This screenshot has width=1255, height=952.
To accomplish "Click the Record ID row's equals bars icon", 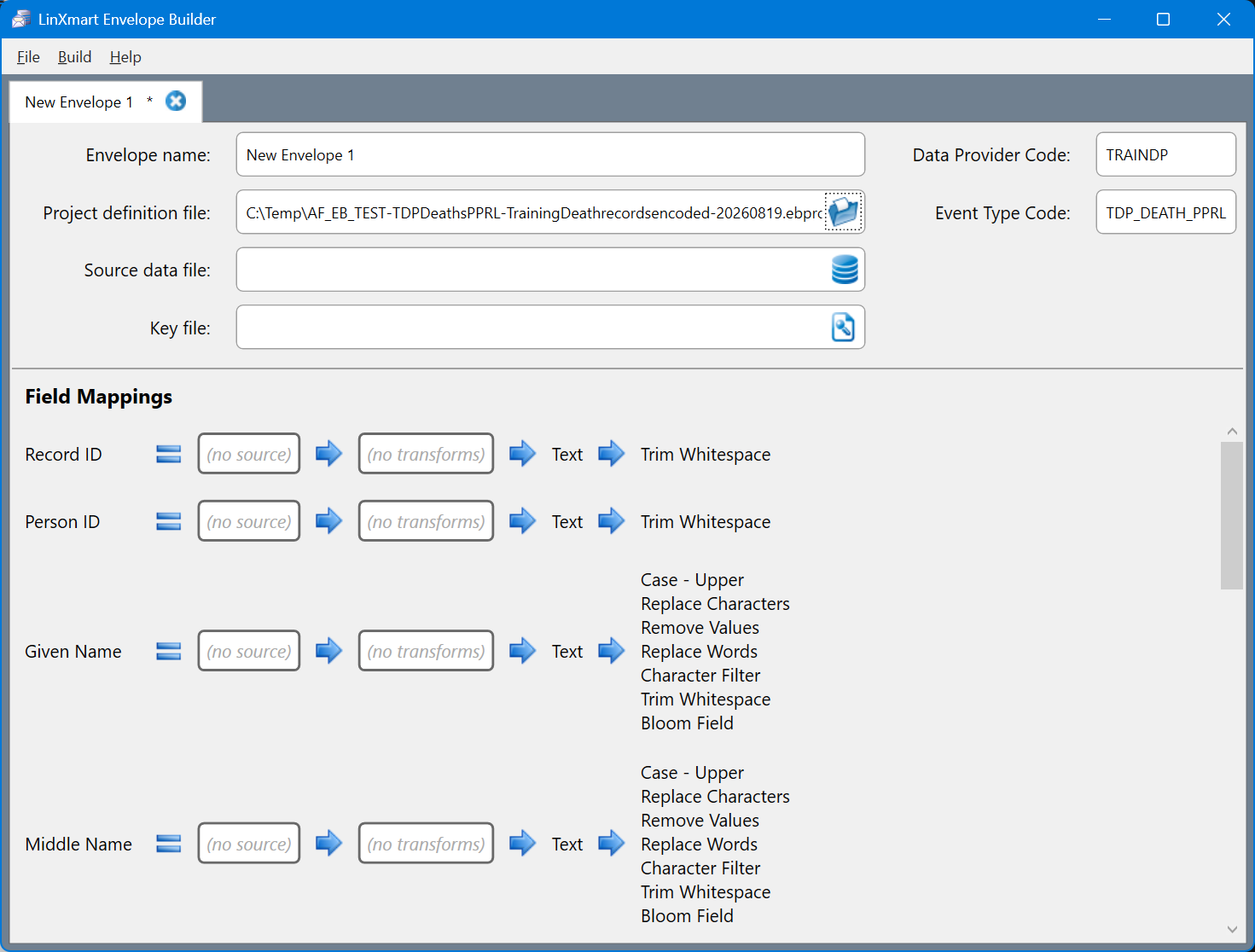I will (x=169, y=455).
